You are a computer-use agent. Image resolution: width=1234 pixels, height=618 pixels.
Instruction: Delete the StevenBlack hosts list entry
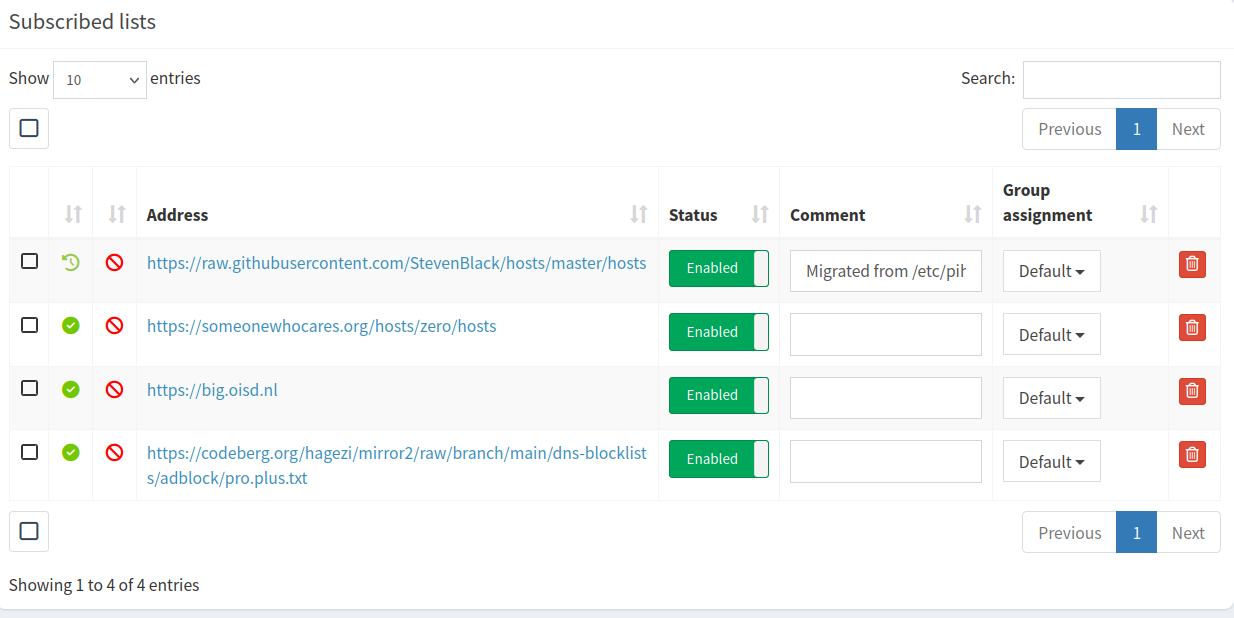coord(1192,264)
